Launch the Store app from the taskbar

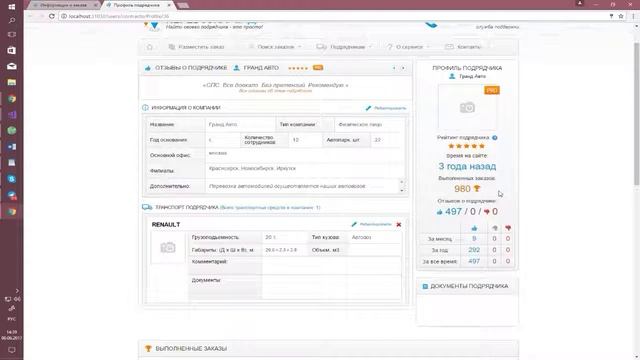11,51
